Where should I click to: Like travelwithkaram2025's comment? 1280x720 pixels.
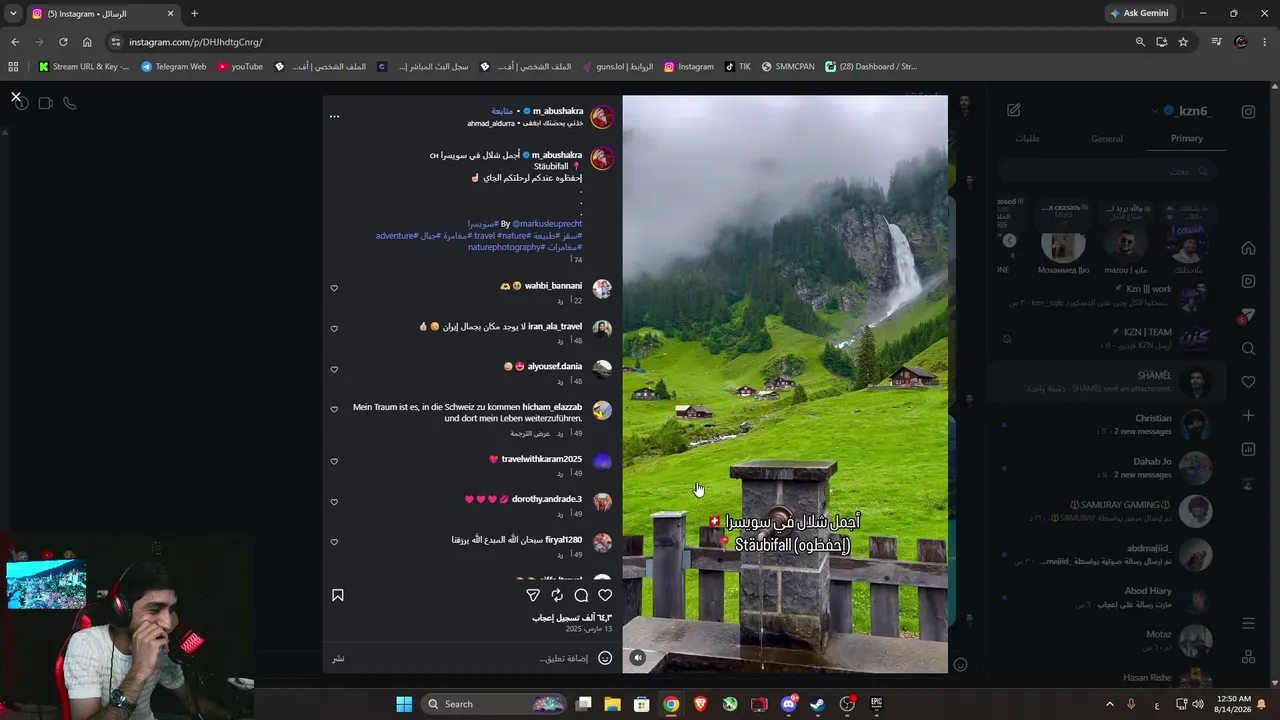334,461
